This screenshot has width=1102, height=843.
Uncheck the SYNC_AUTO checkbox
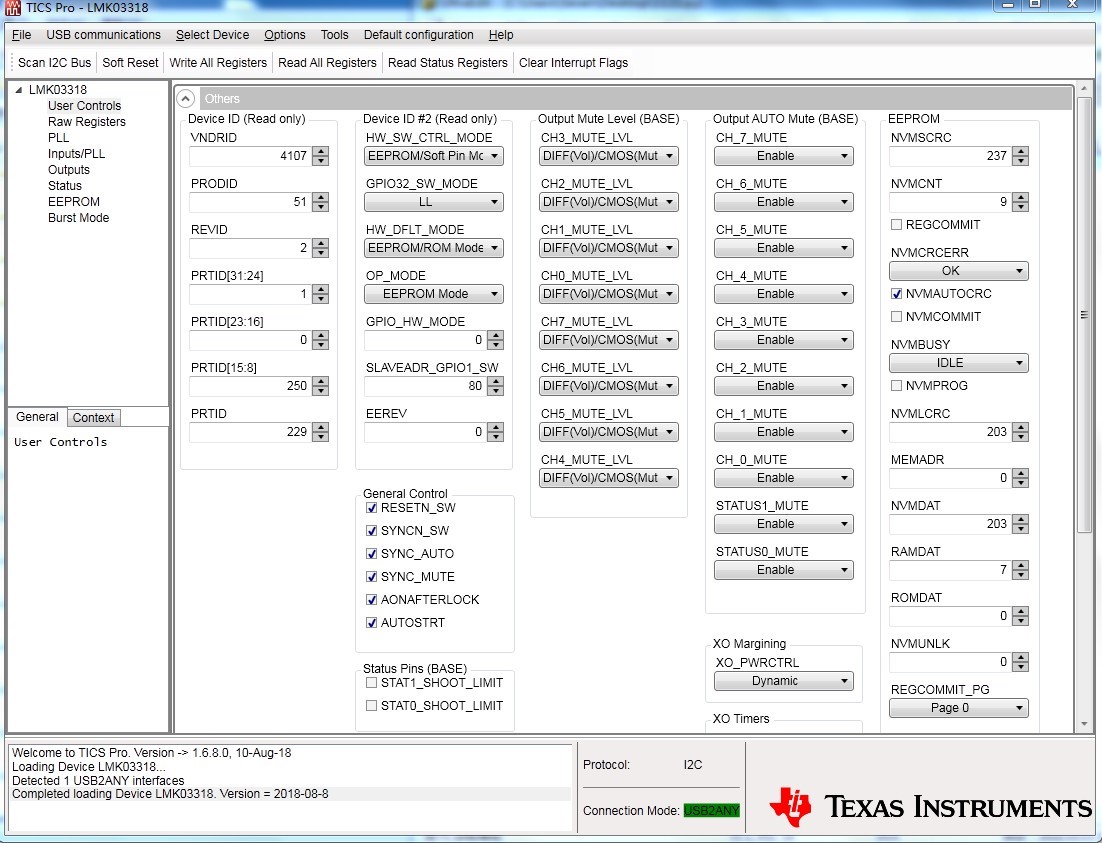coord(372,554)
